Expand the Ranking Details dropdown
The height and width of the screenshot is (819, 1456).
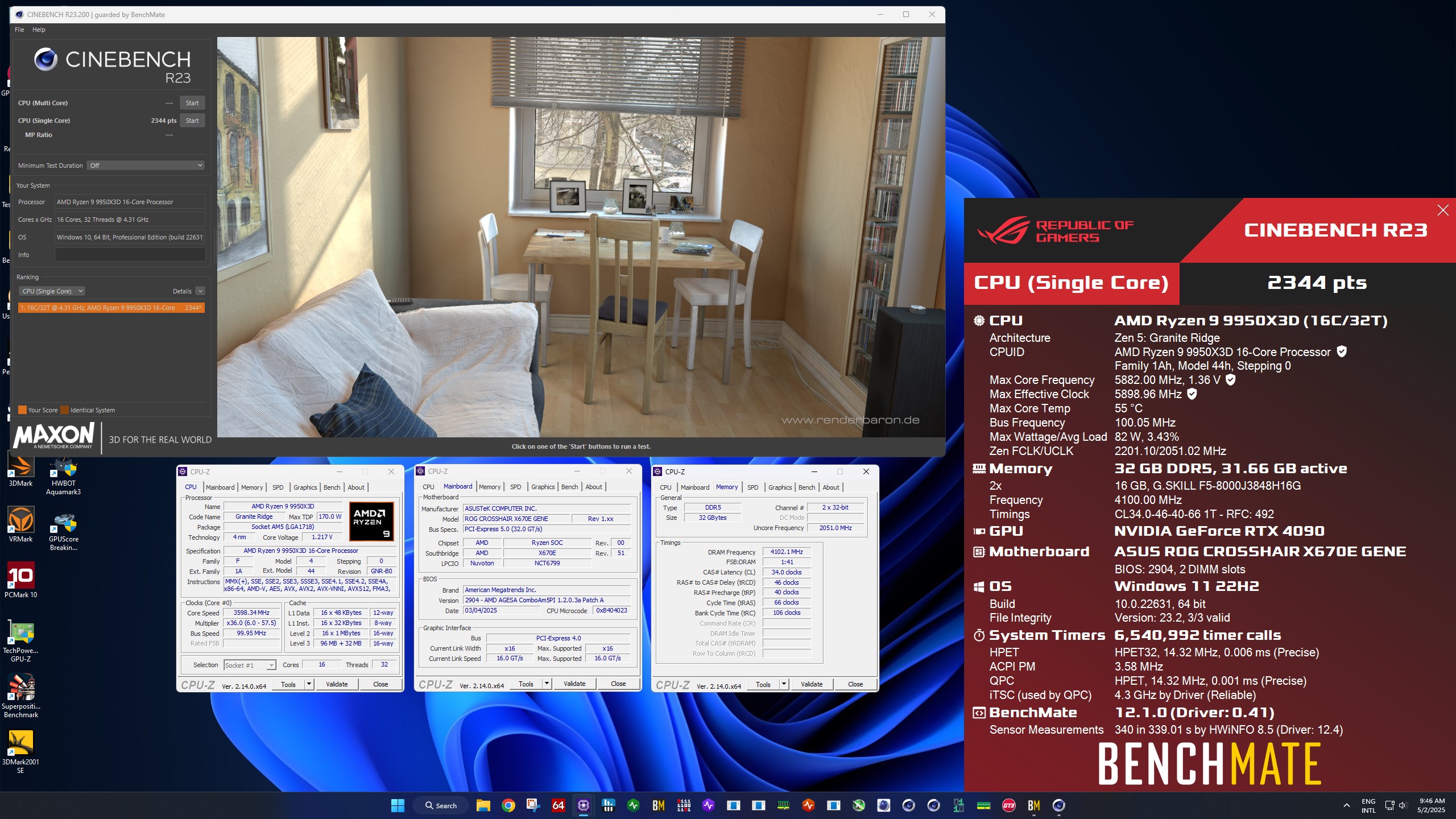[x=200, y=291]
